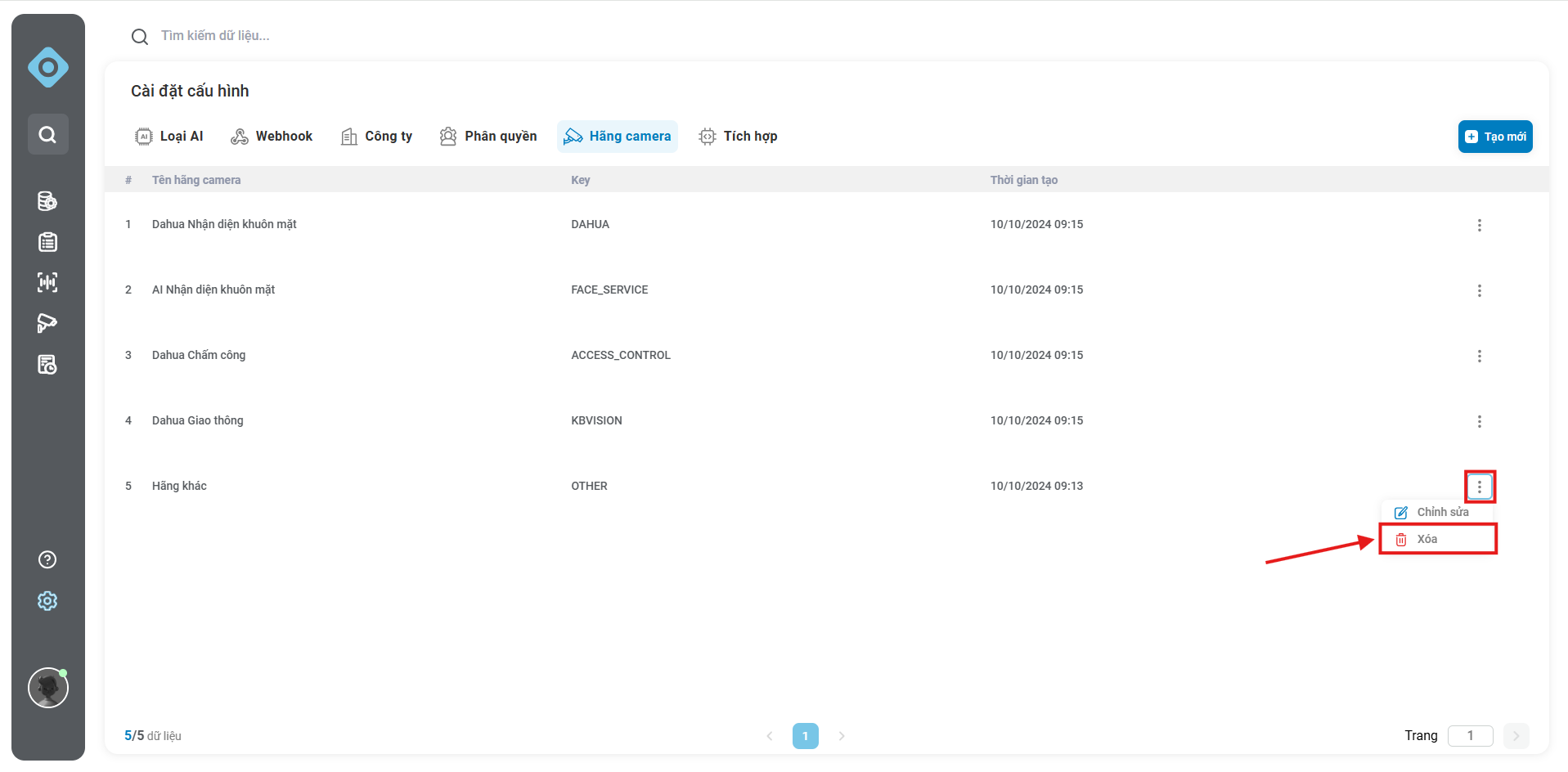Image resolution: width=1568 pixels, height=772 pixels.
Task: Select the 'Dahua Giao thông' name cell
Action: coord(198,420)
